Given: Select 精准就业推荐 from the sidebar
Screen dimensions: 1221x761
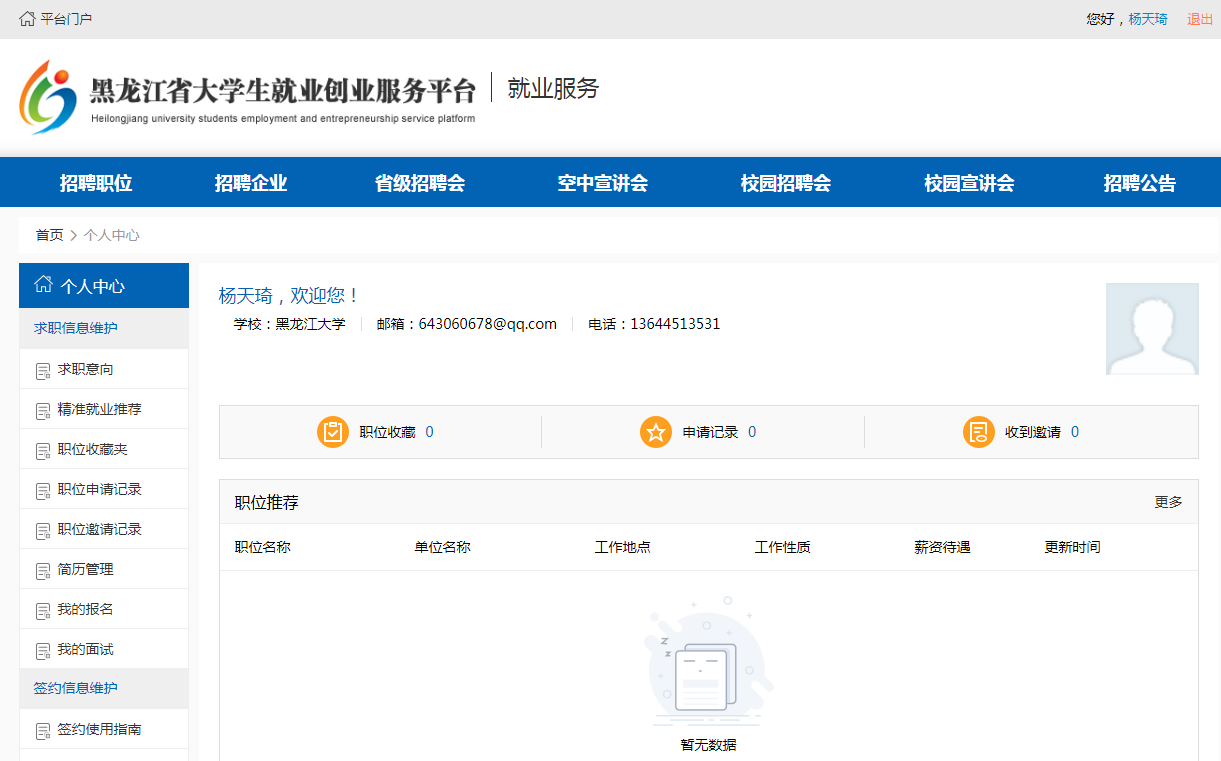Looking at the screenshot, I should [x=97, y=408].
